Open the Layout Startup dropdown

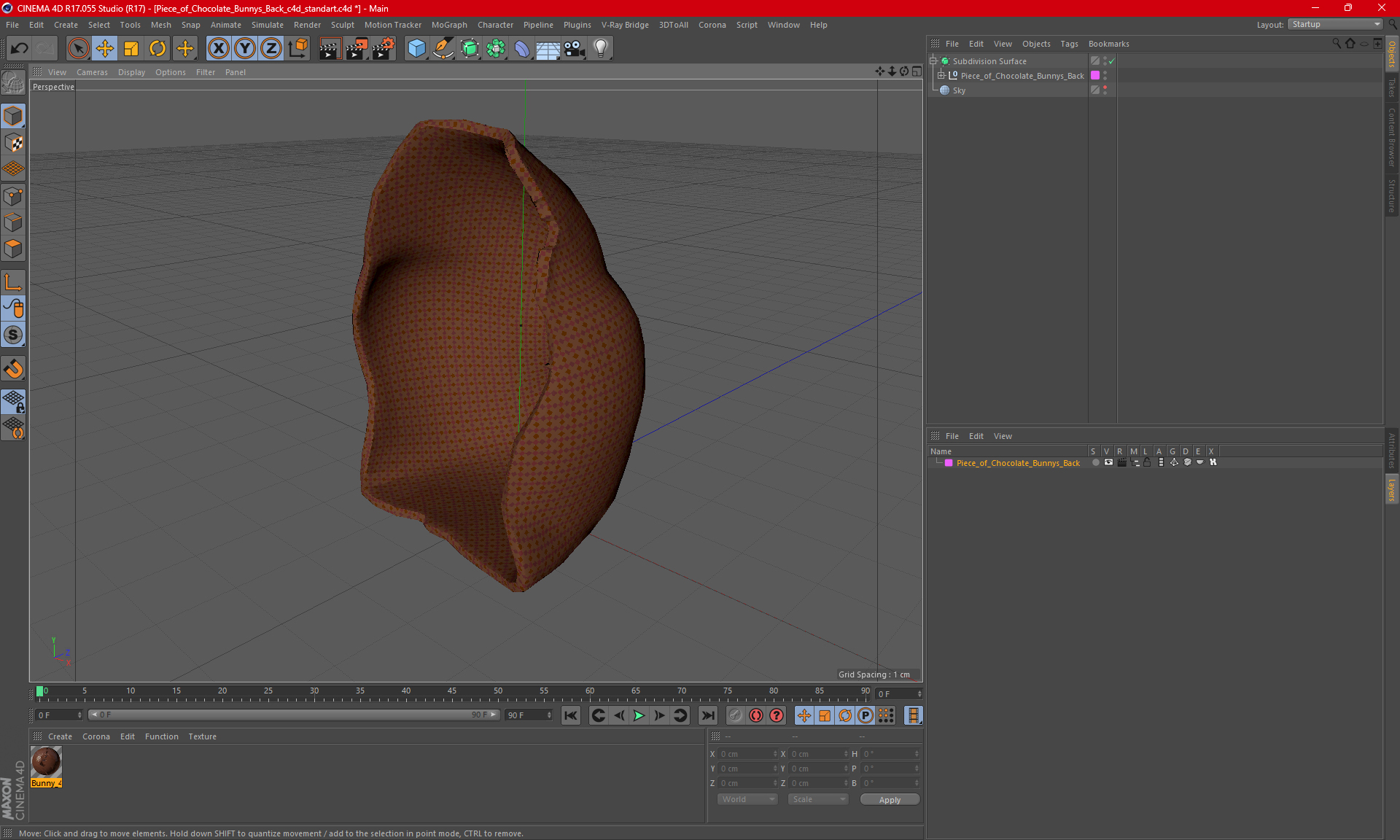tap(1336, 24)
